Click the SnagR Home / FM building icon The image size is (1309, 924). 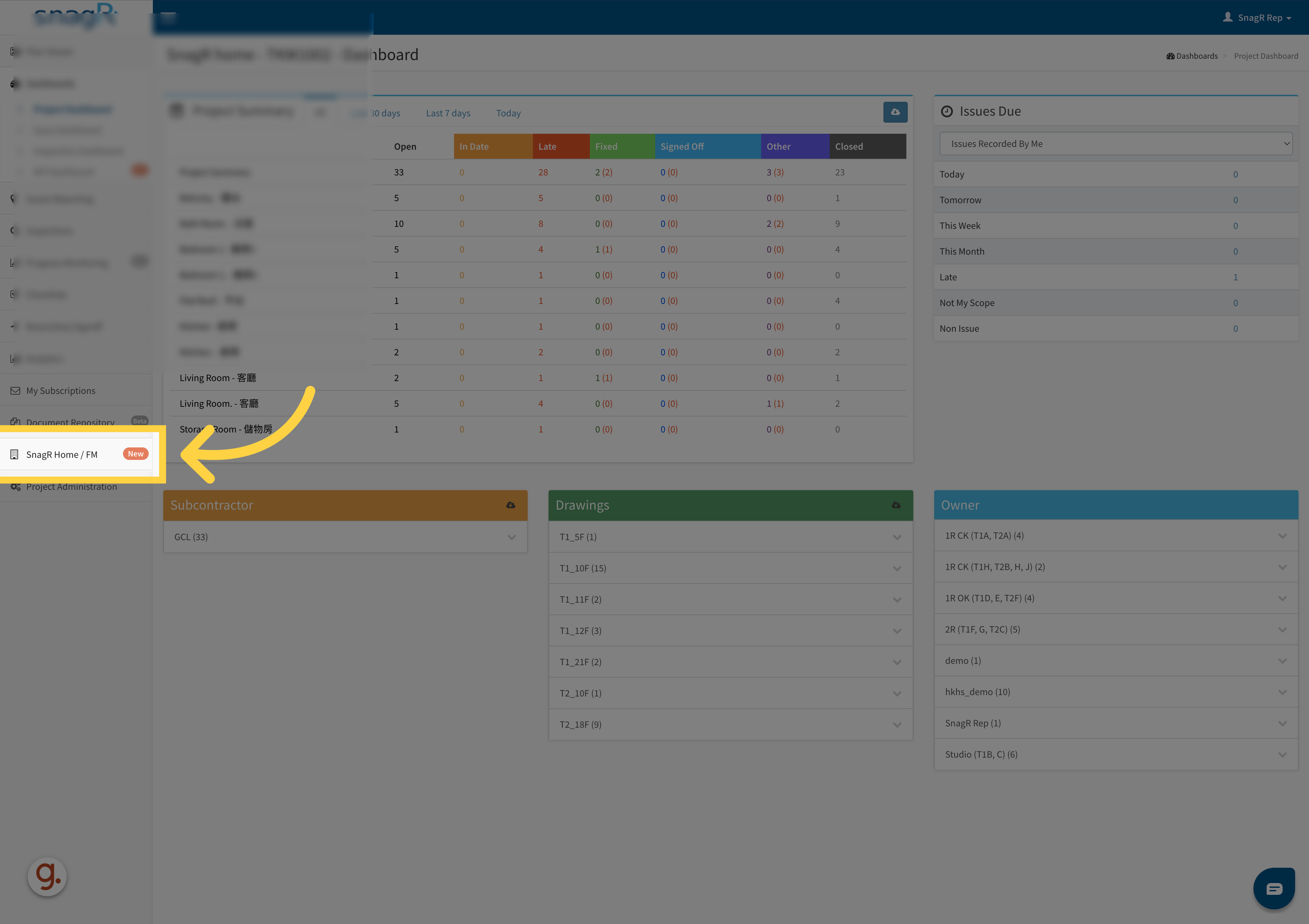click(x=15, y=454)
